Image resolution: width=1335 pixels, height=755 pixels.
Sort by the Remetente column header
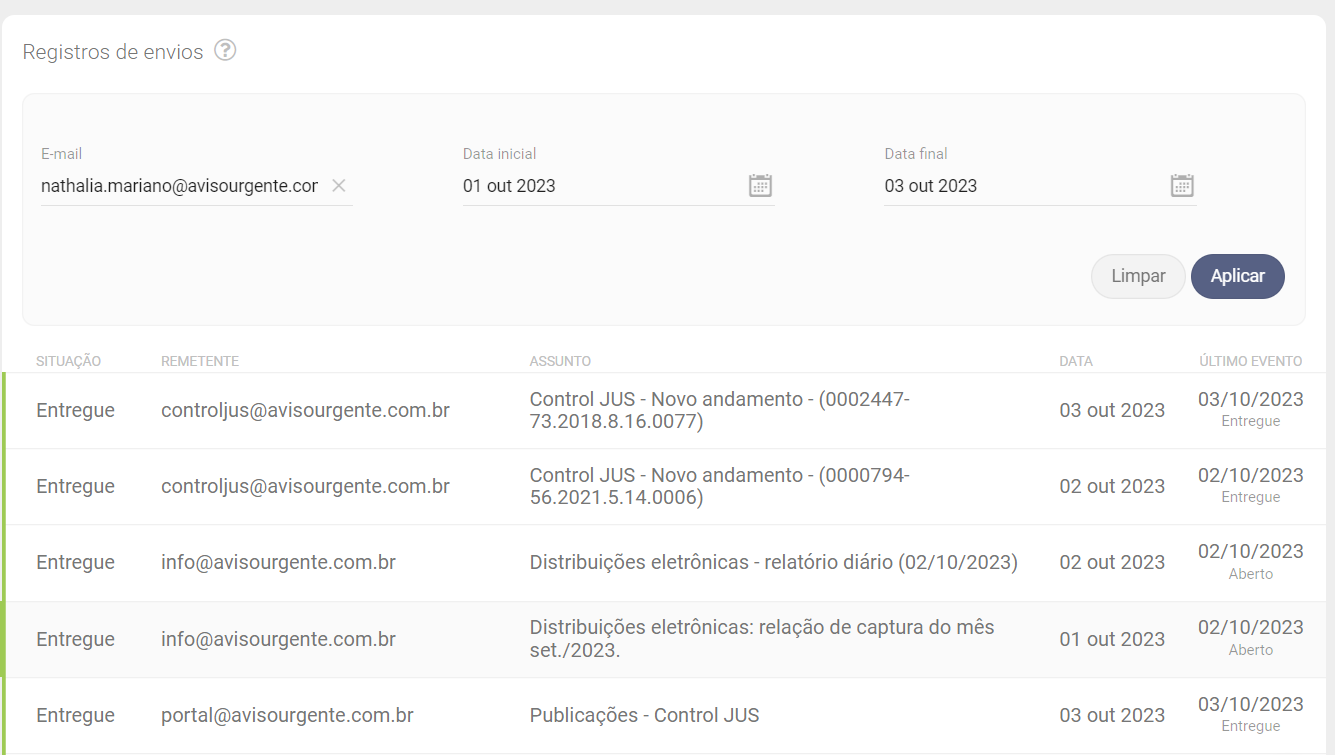point(199,361)
